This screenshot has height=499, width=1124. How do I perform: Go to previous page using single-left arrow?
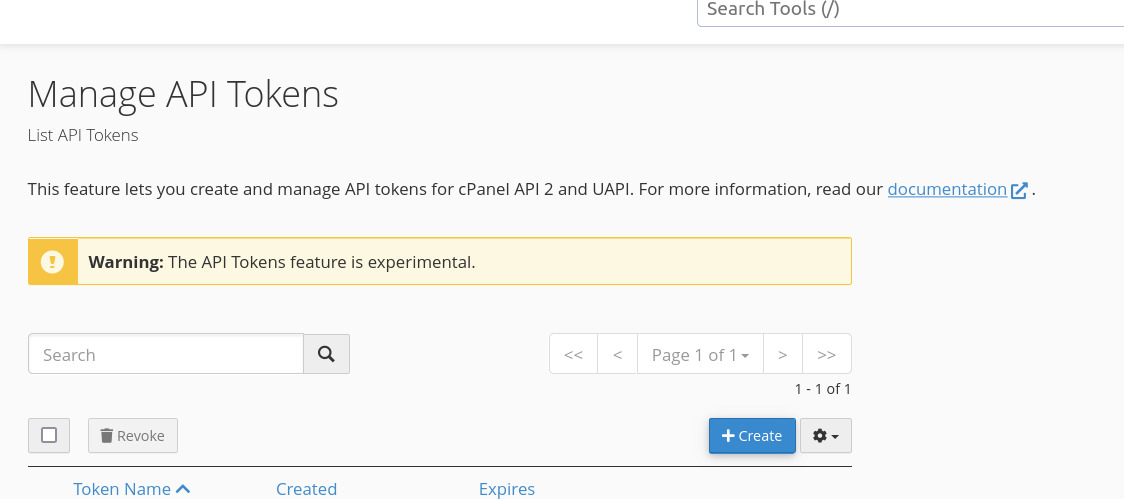click(617, 354)
